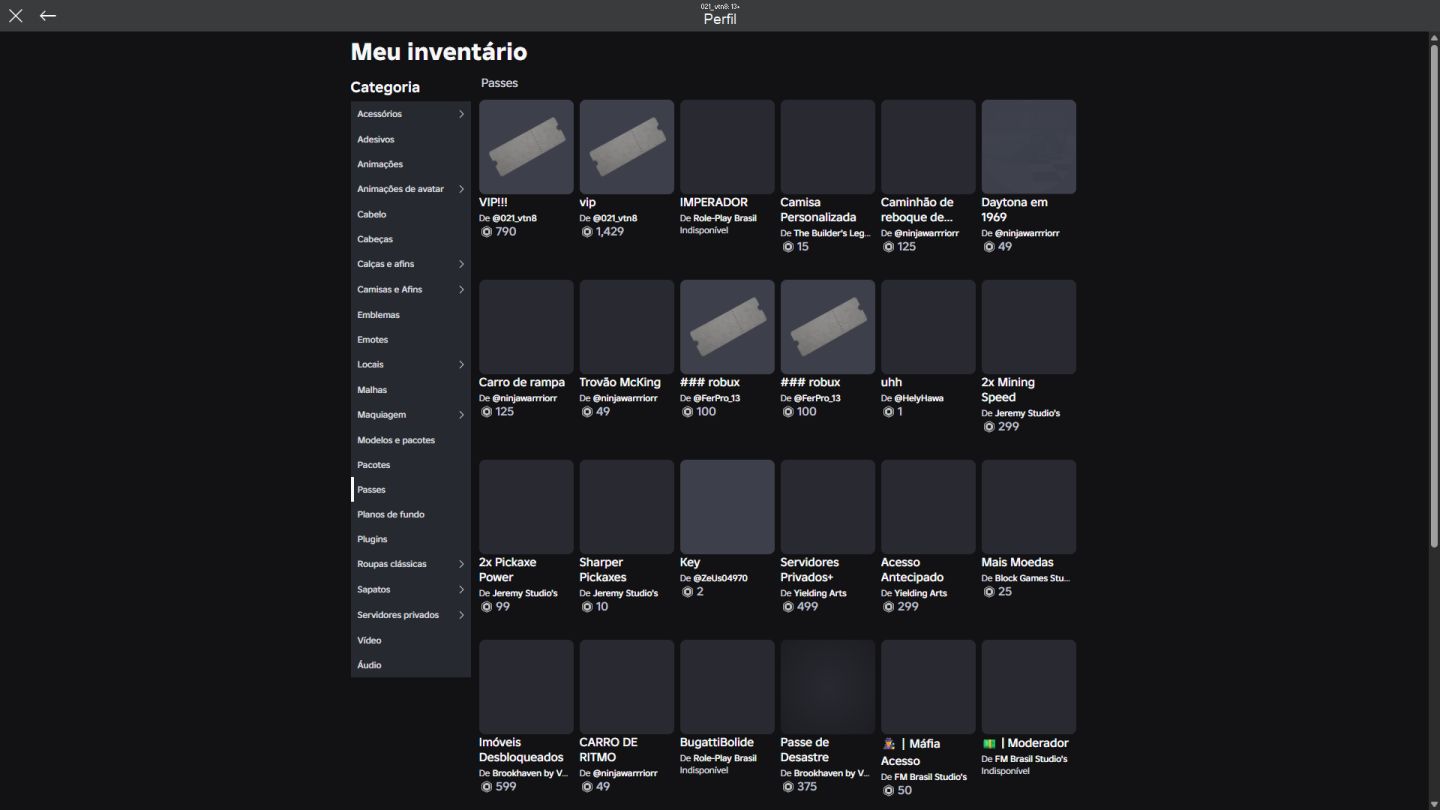The width and height of the screenshot is (1440, 810).
Task: Open the lowercase vip pass ticket thumbnail
Action: pos(627,147)
